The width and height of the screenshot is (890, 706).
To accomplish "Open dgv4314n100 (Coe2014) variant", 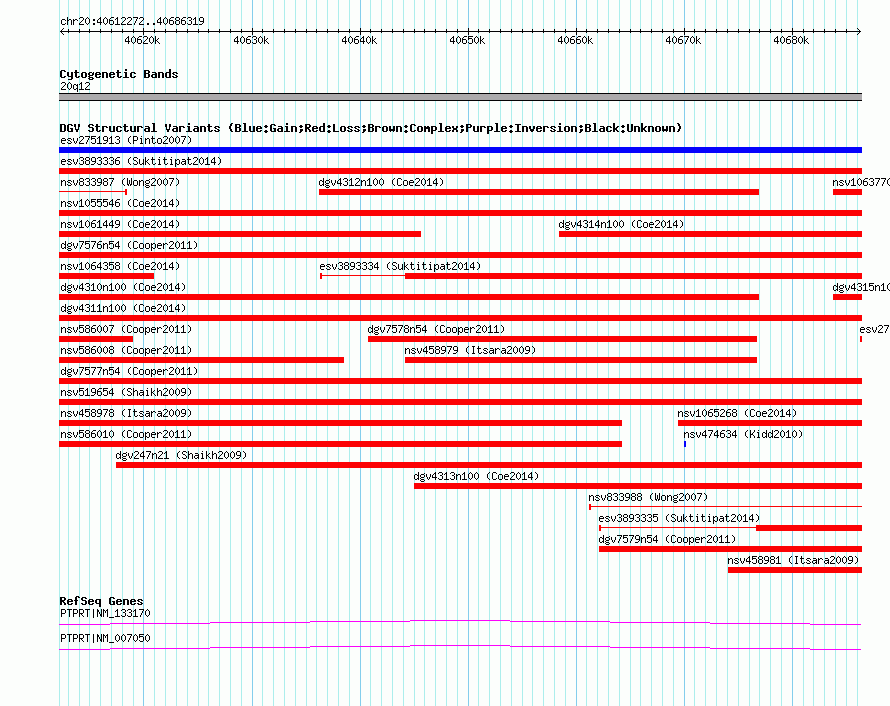I will [621, 224].
